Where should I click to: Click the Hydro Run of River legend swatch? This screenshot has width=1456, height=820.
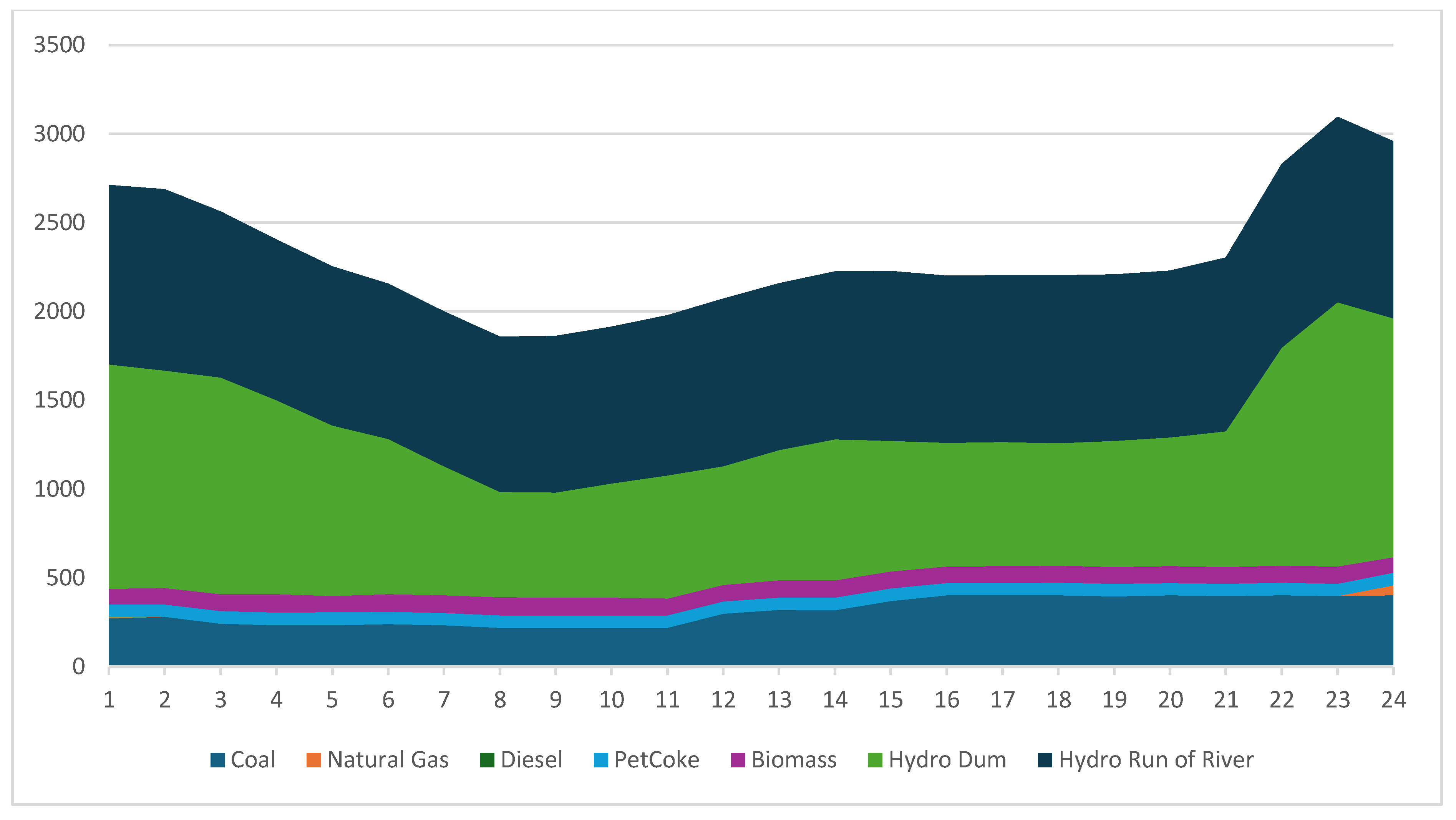coord(1045,760)
